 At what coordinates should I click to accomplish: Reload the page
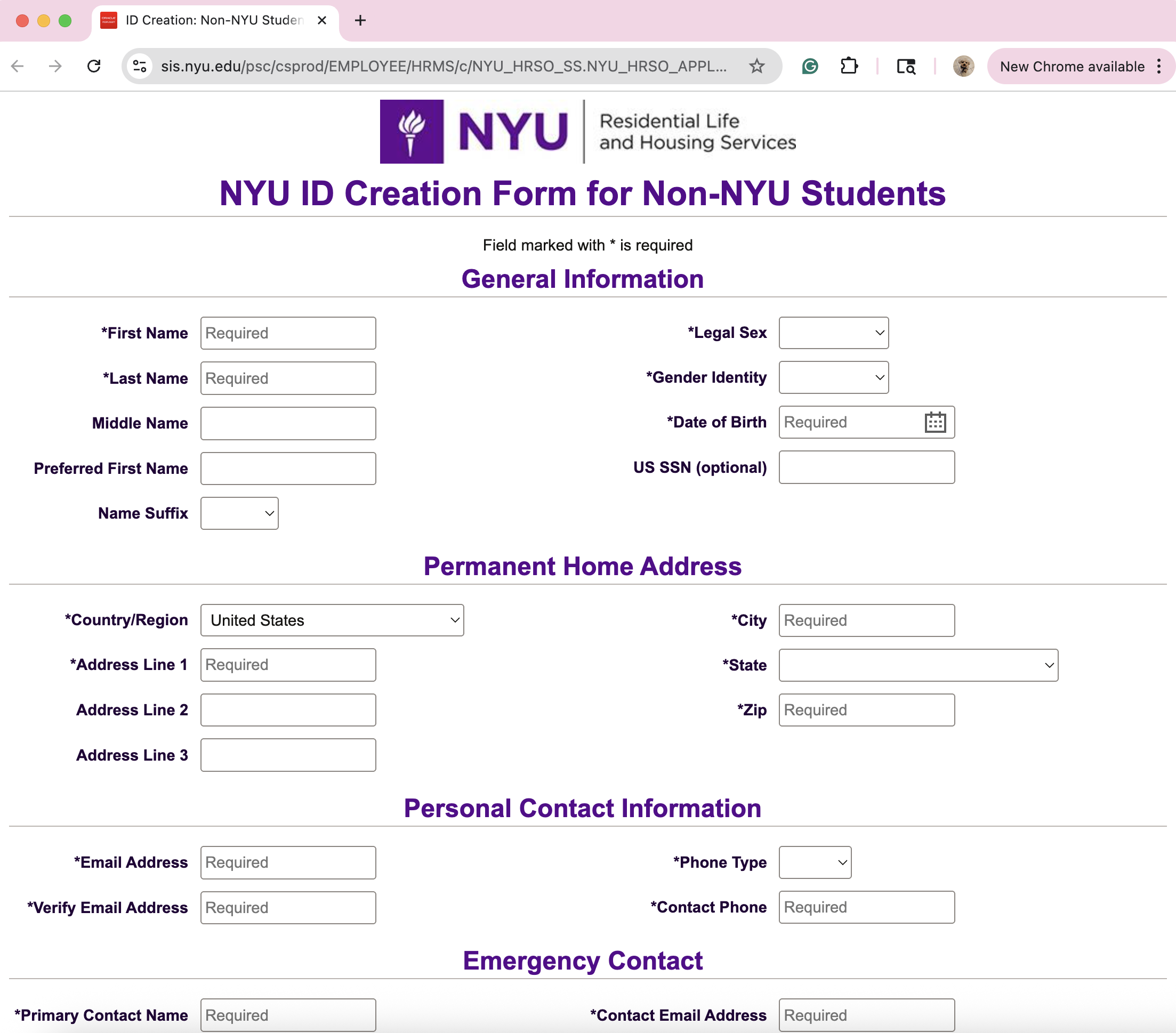pyautogui.click(x=94, y=66)
